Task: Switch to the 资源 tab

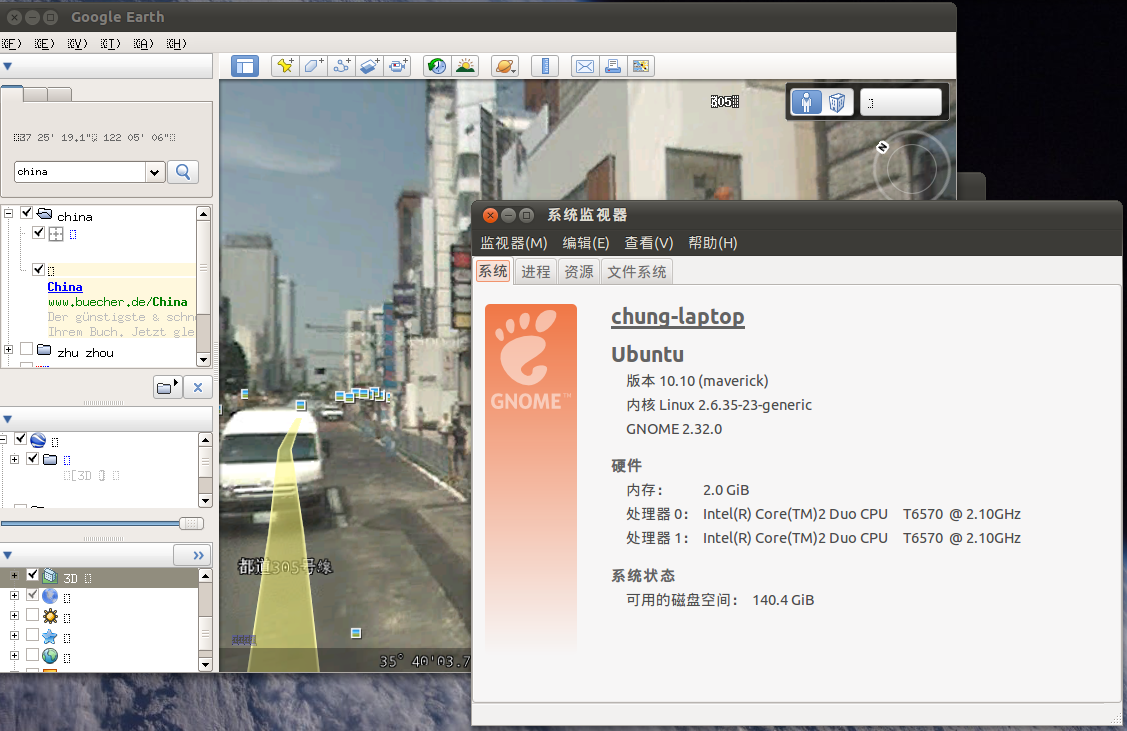Action: pos(579,272)
